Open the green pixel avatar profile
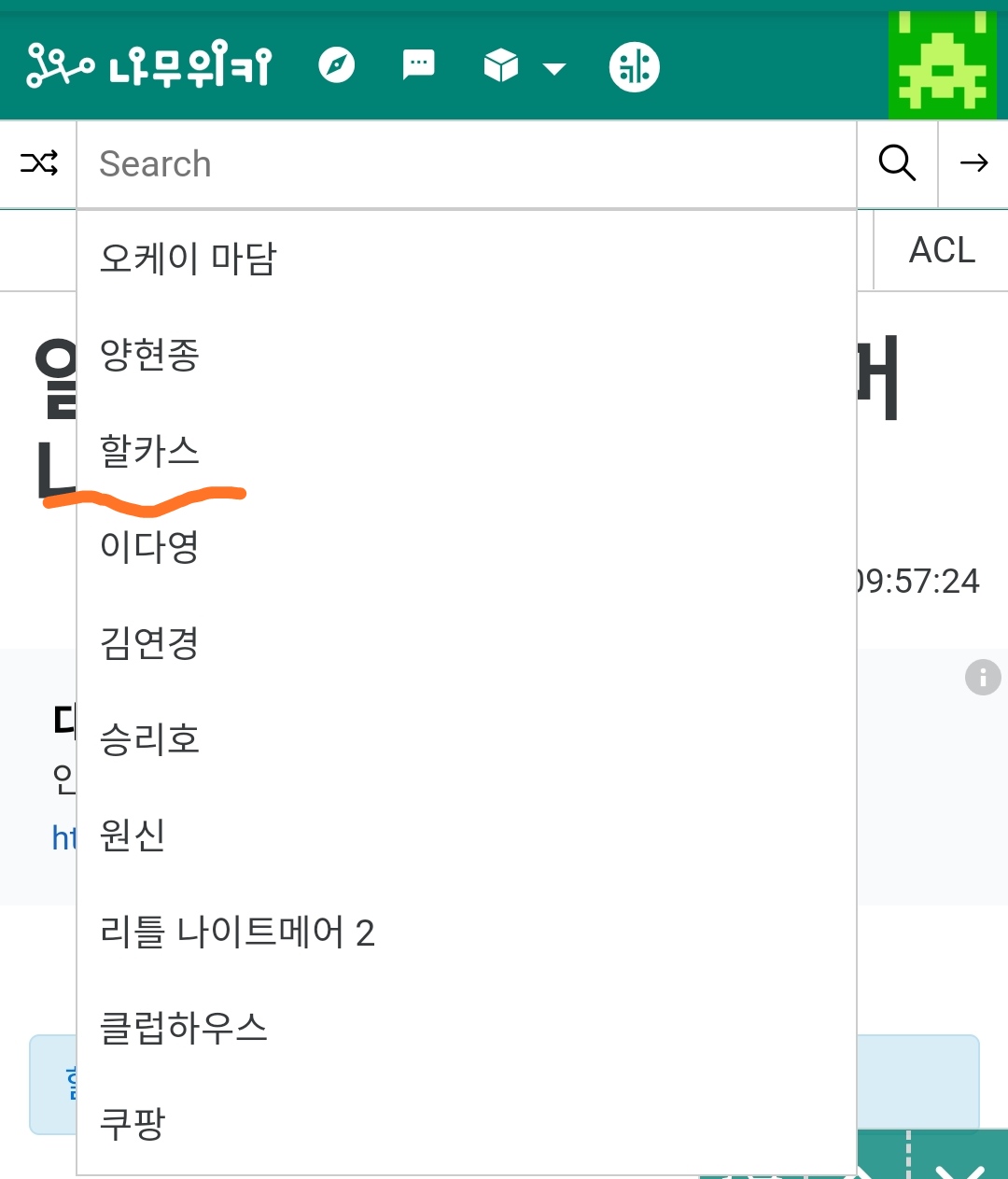1008x1179 pixels. 942,65
